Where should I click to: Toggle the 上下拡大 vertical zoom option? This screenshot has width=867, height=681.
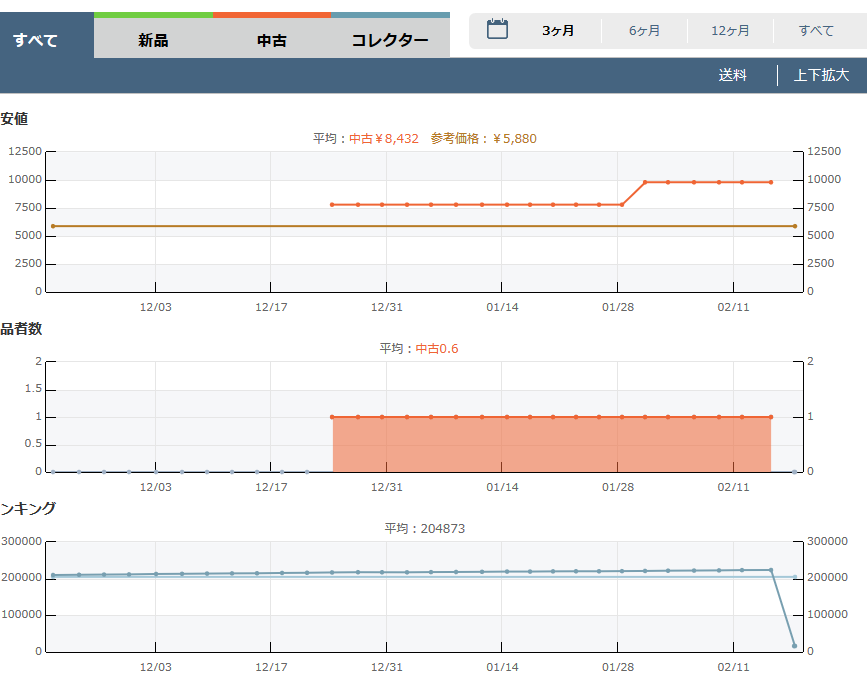pyautogui.click(x=821, y=75)
